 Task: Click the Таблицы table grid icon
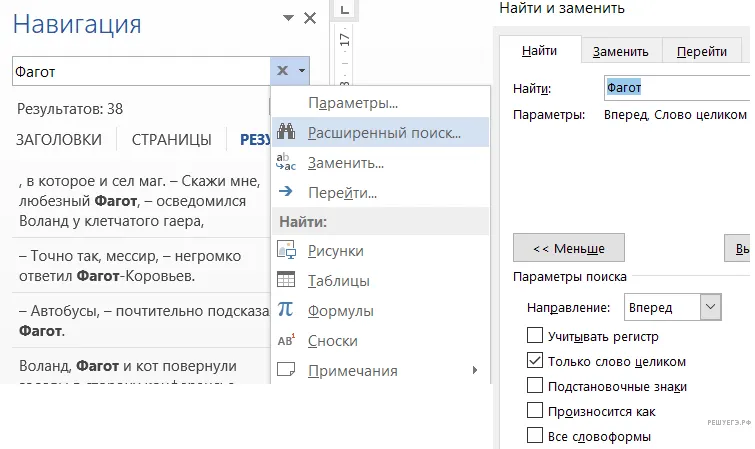(286, 280)
